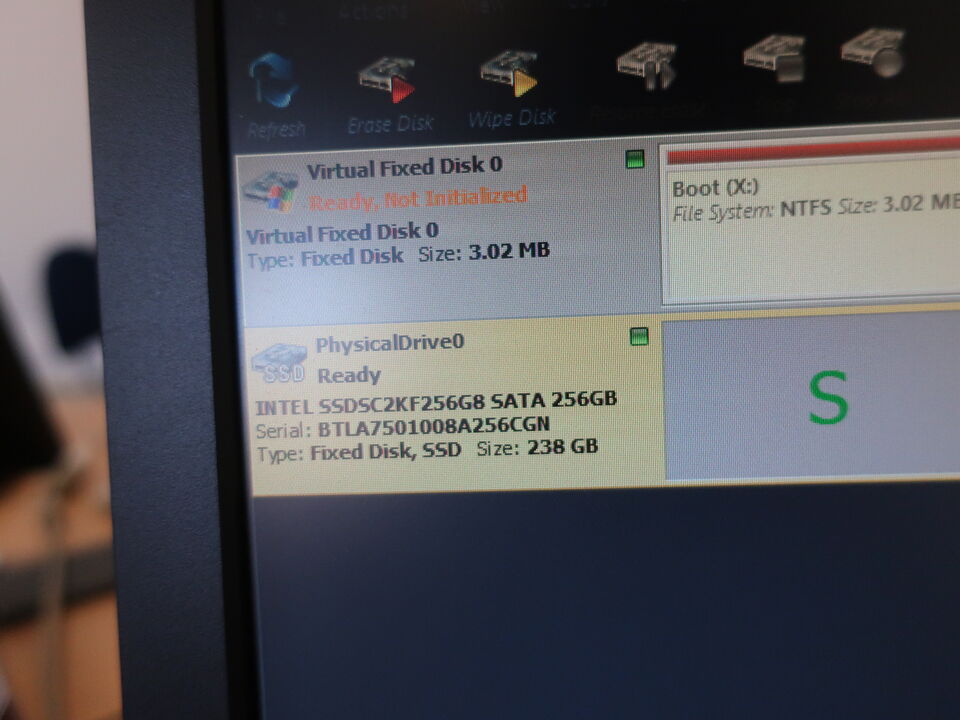Open the Actions menu

(374, 13)
